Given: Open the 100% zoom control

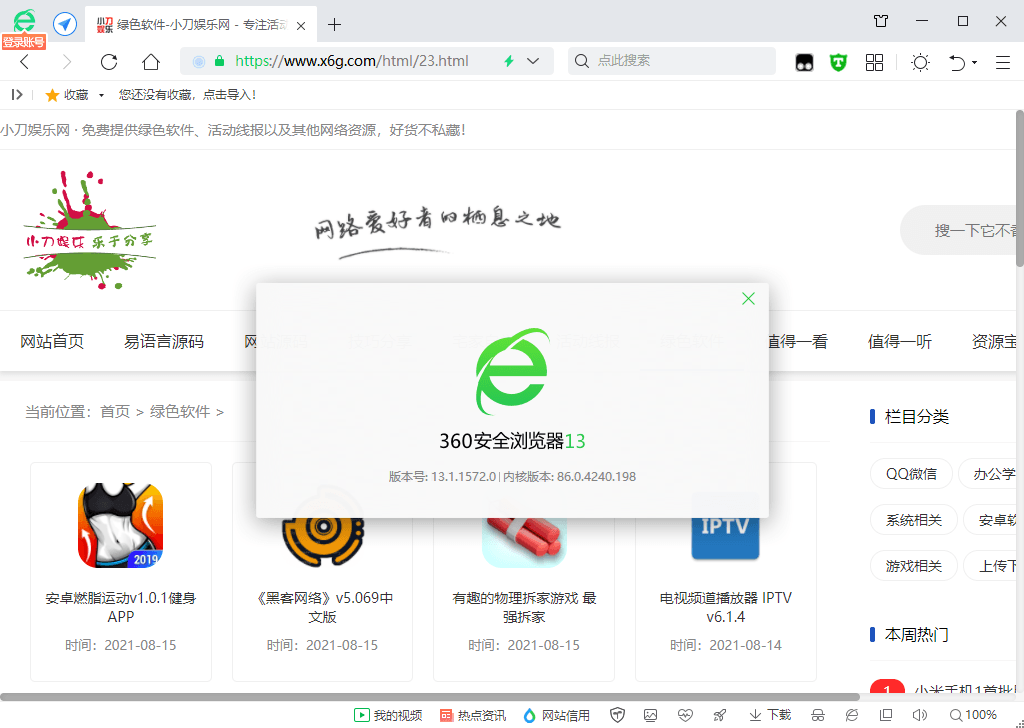Looking at the screenshot, I should [973, 716].
